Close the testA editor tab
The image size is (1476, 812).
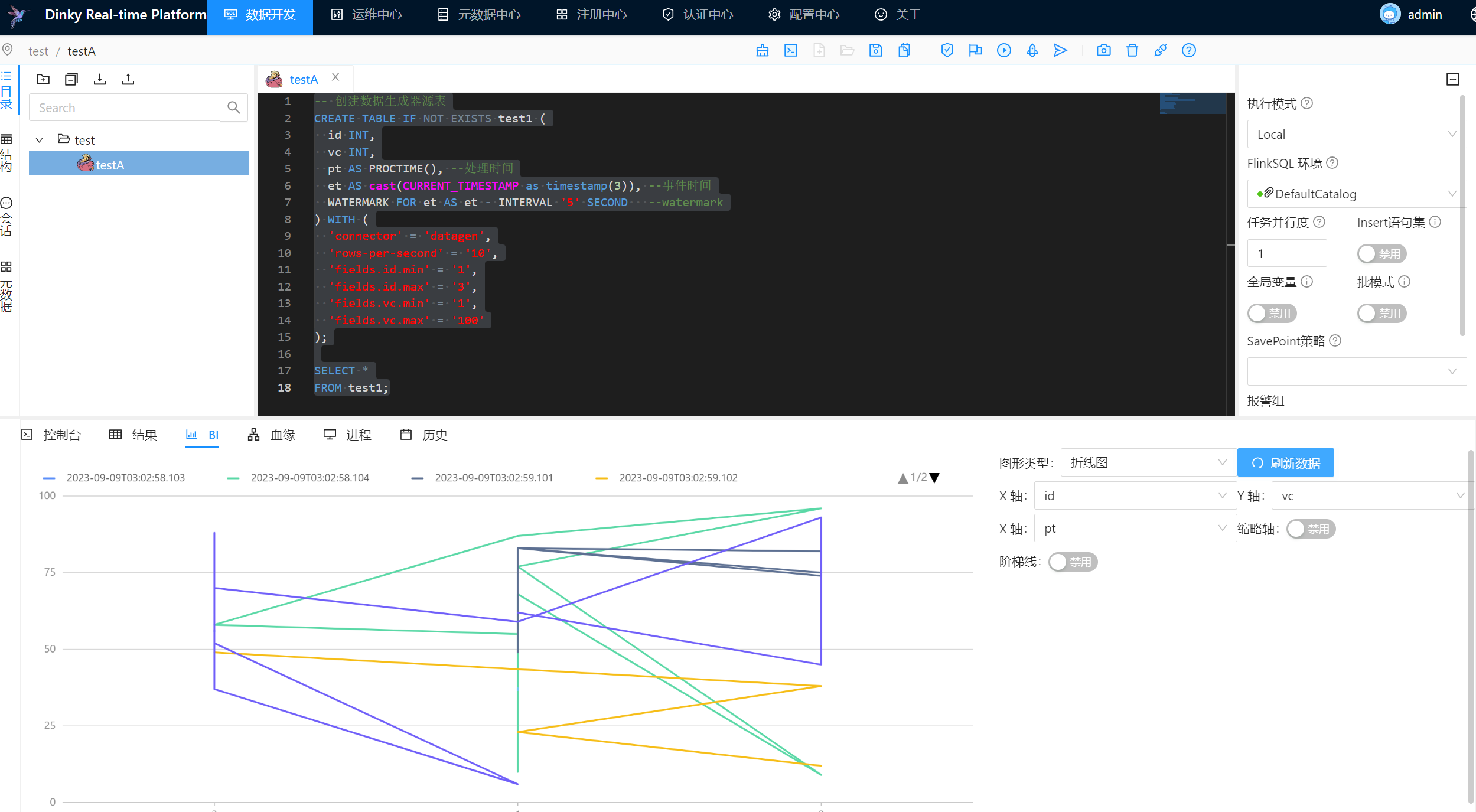(x=335, y=77)
